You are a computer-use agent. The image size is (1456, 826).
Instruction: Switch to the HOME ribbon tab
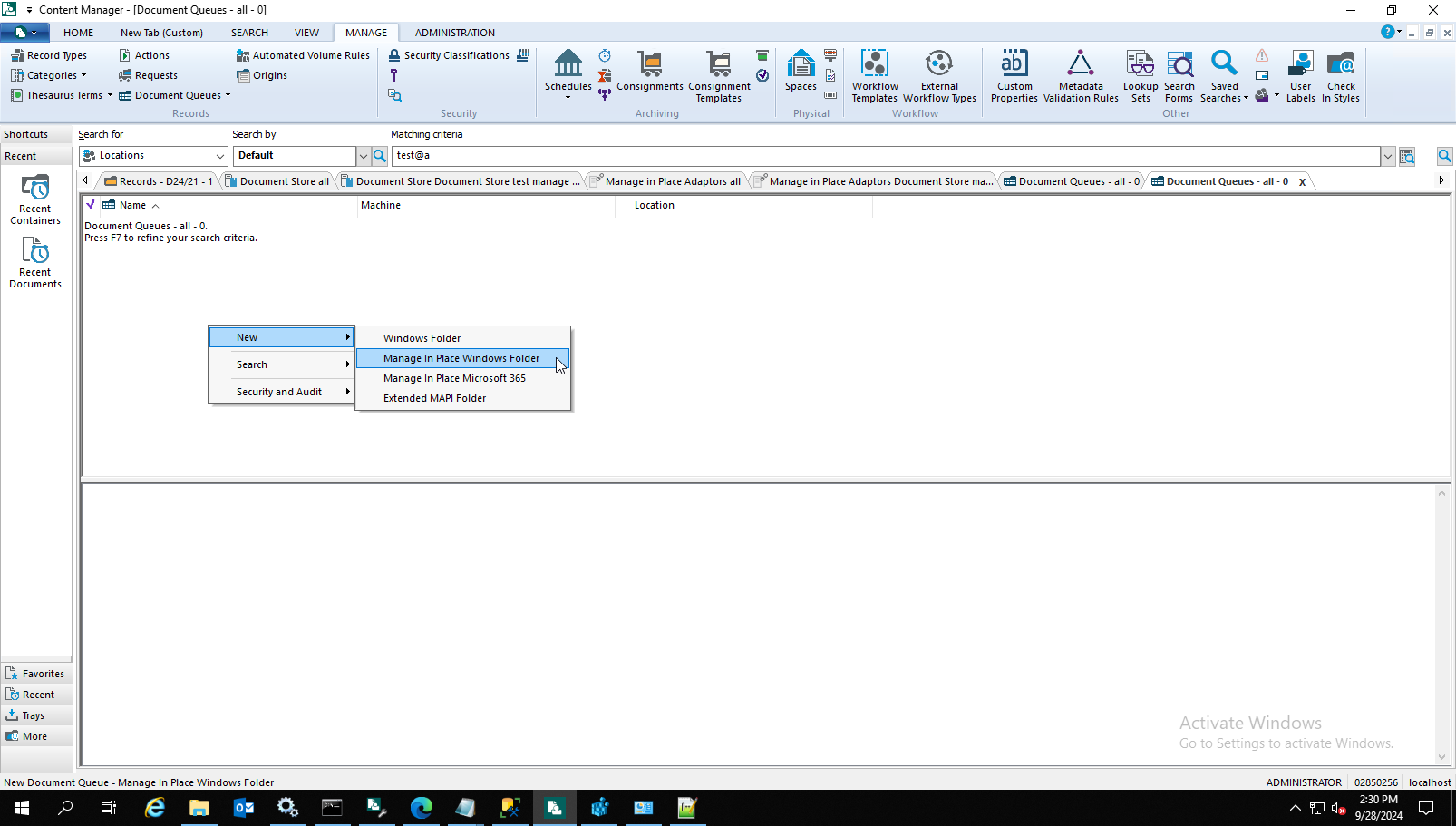(78, 33)
